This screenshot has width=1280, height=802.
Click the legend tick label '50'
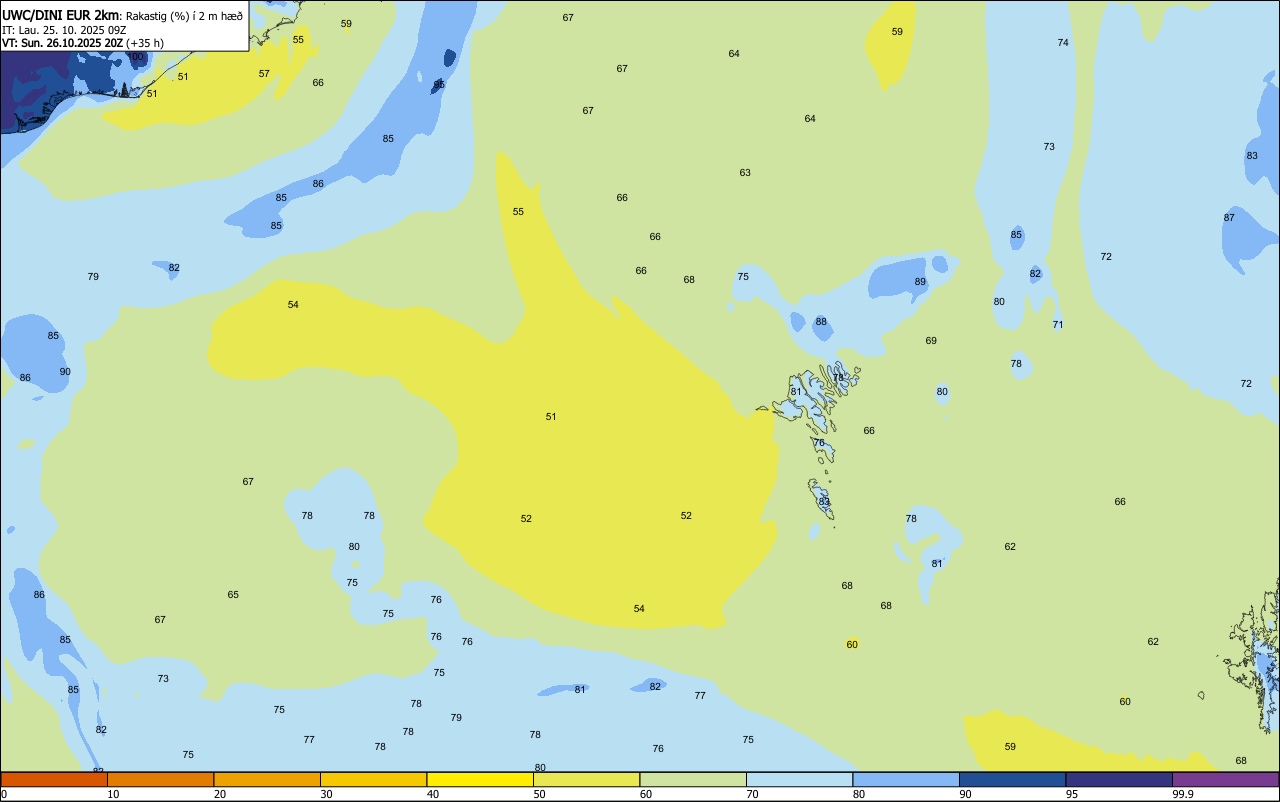[x=540, y=794]
